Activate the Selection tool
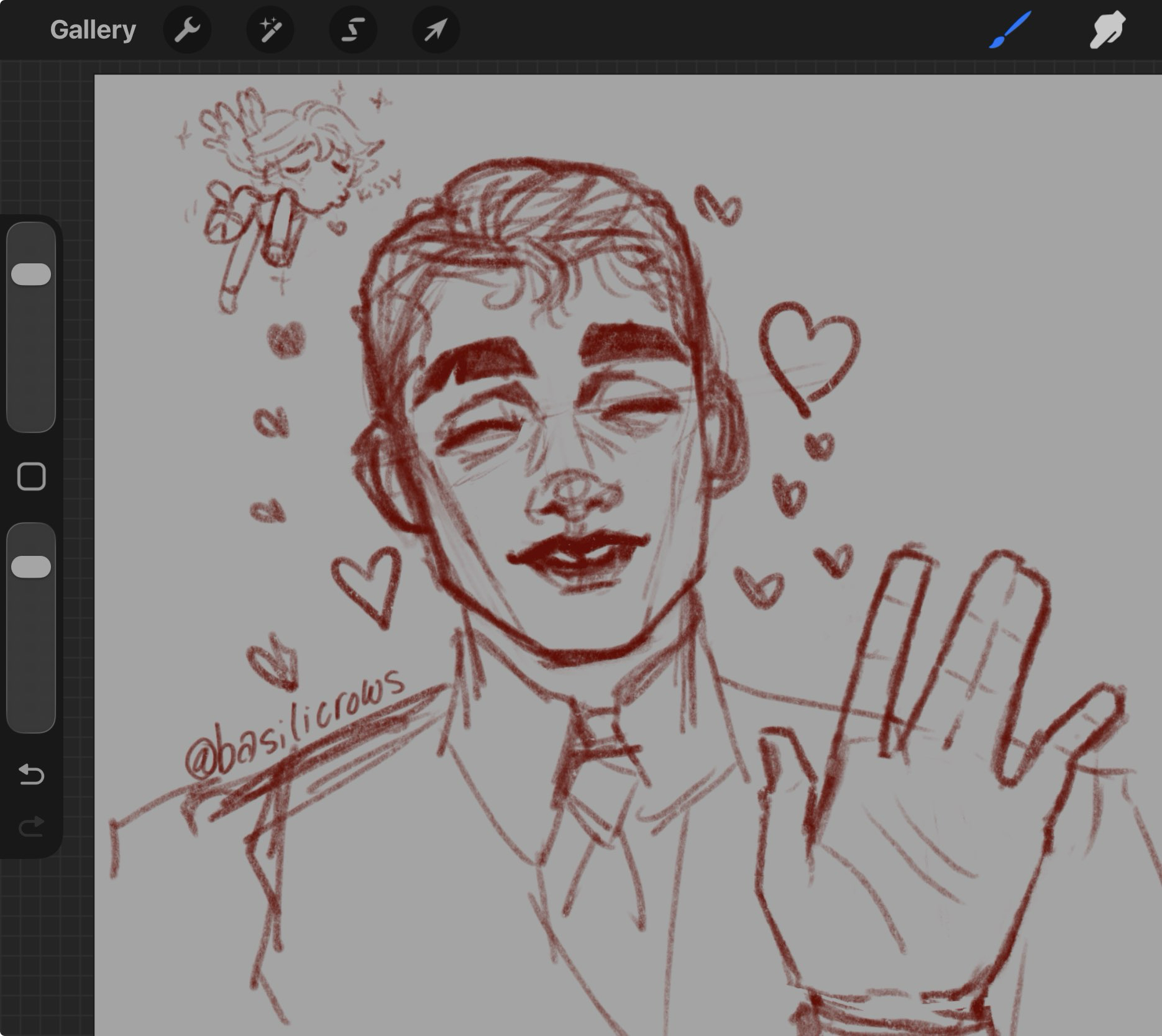1162x1036 pixels. point(353,30)
